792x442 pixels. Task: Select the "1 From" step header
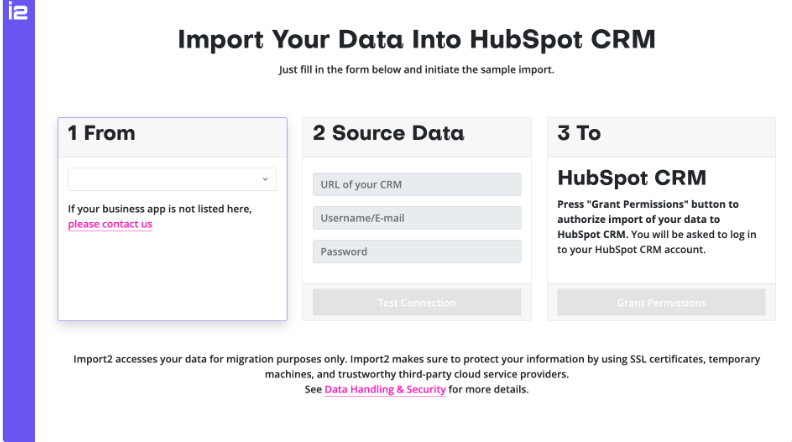(x=102, y=133)
